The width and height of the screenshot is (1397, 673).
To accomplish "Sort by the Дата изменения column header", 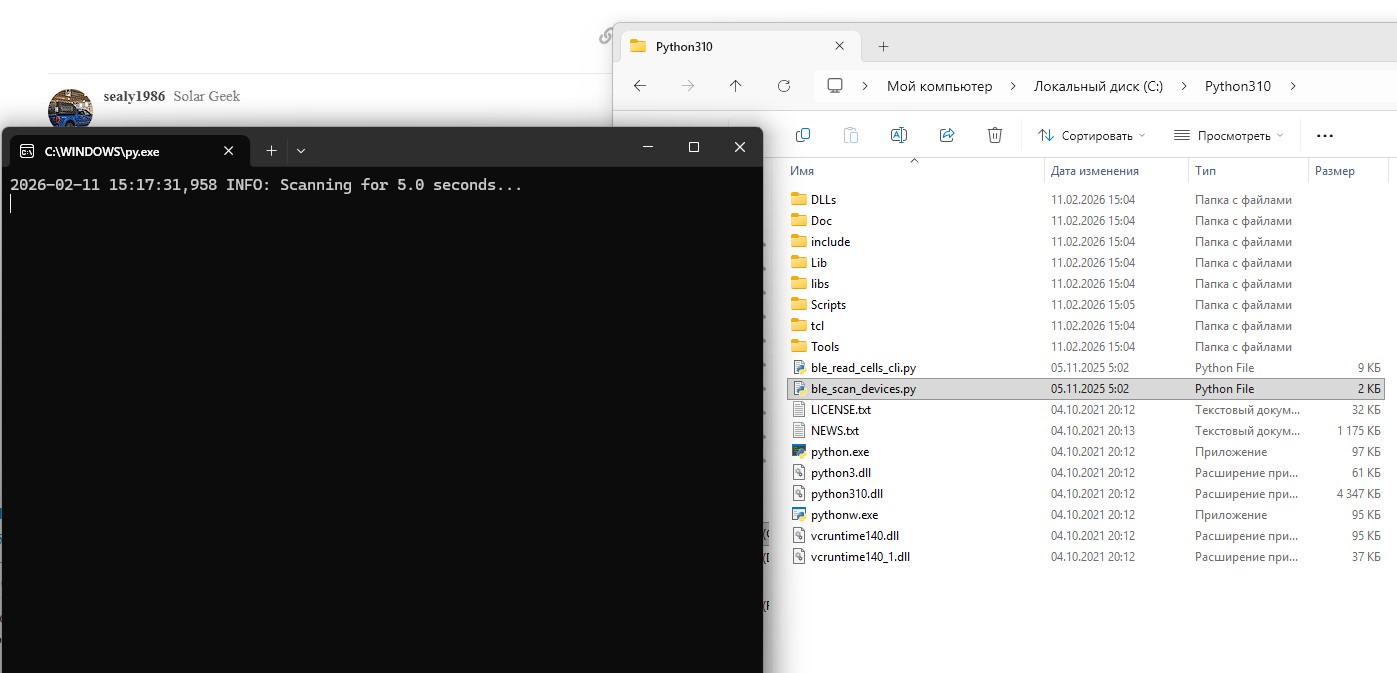I will 1094,171.
